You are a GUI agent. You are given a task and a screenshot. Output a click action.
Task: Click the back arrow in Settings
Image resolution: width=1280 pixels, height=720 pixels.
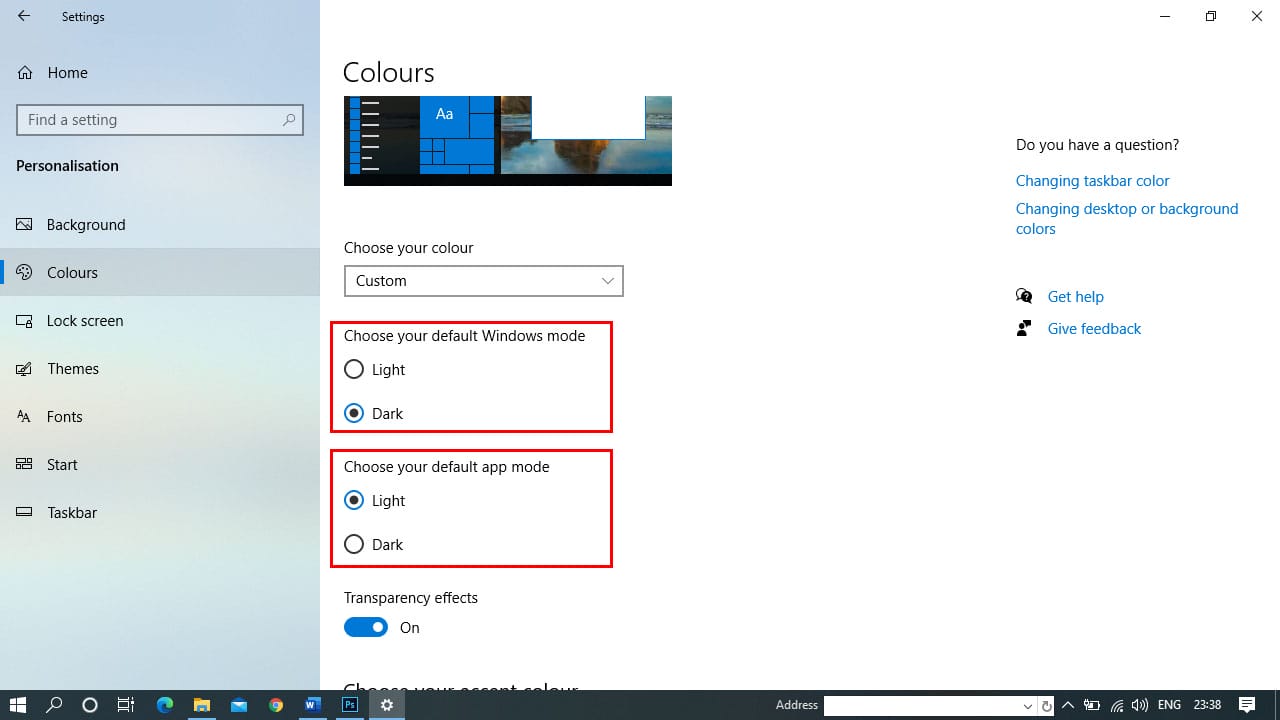click(24, 16)
